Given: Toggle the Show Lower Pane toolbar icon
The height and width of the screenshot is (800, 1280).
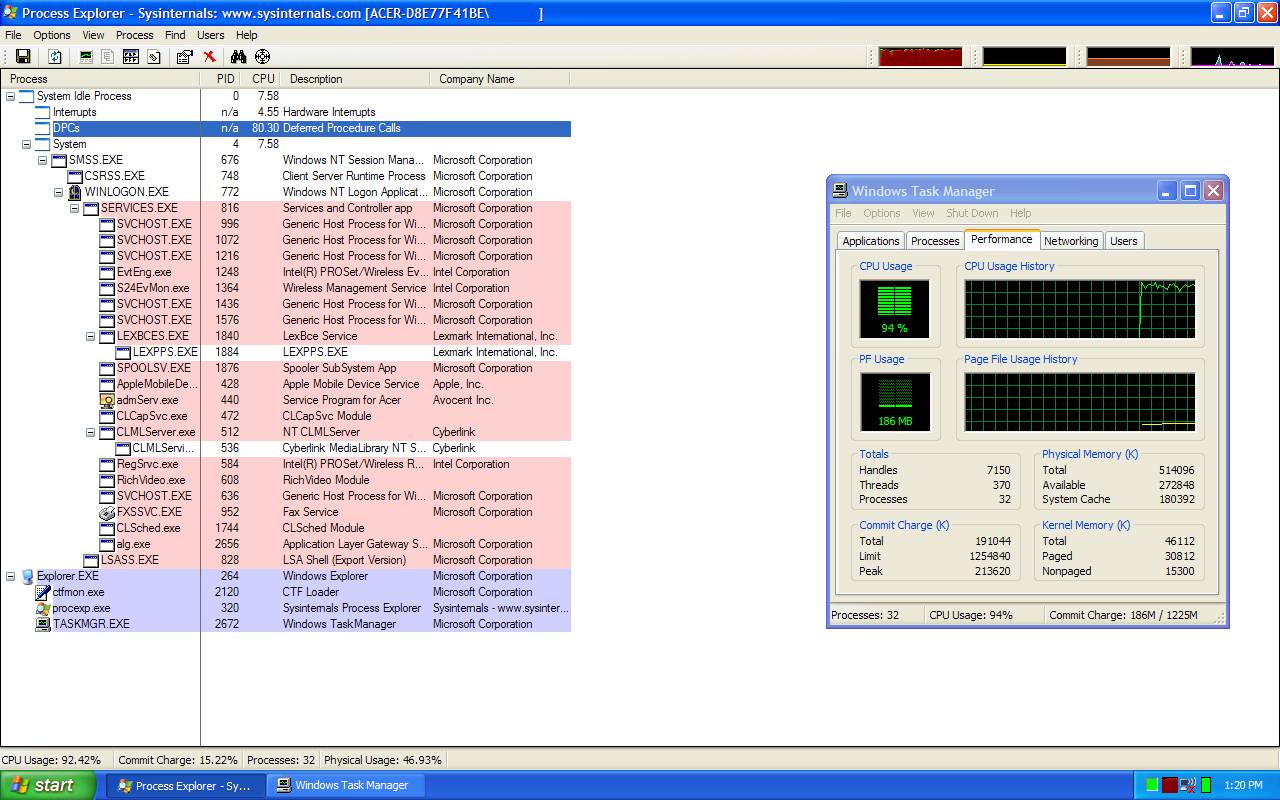Looking at the screenshot, I should tap(131, 57).
